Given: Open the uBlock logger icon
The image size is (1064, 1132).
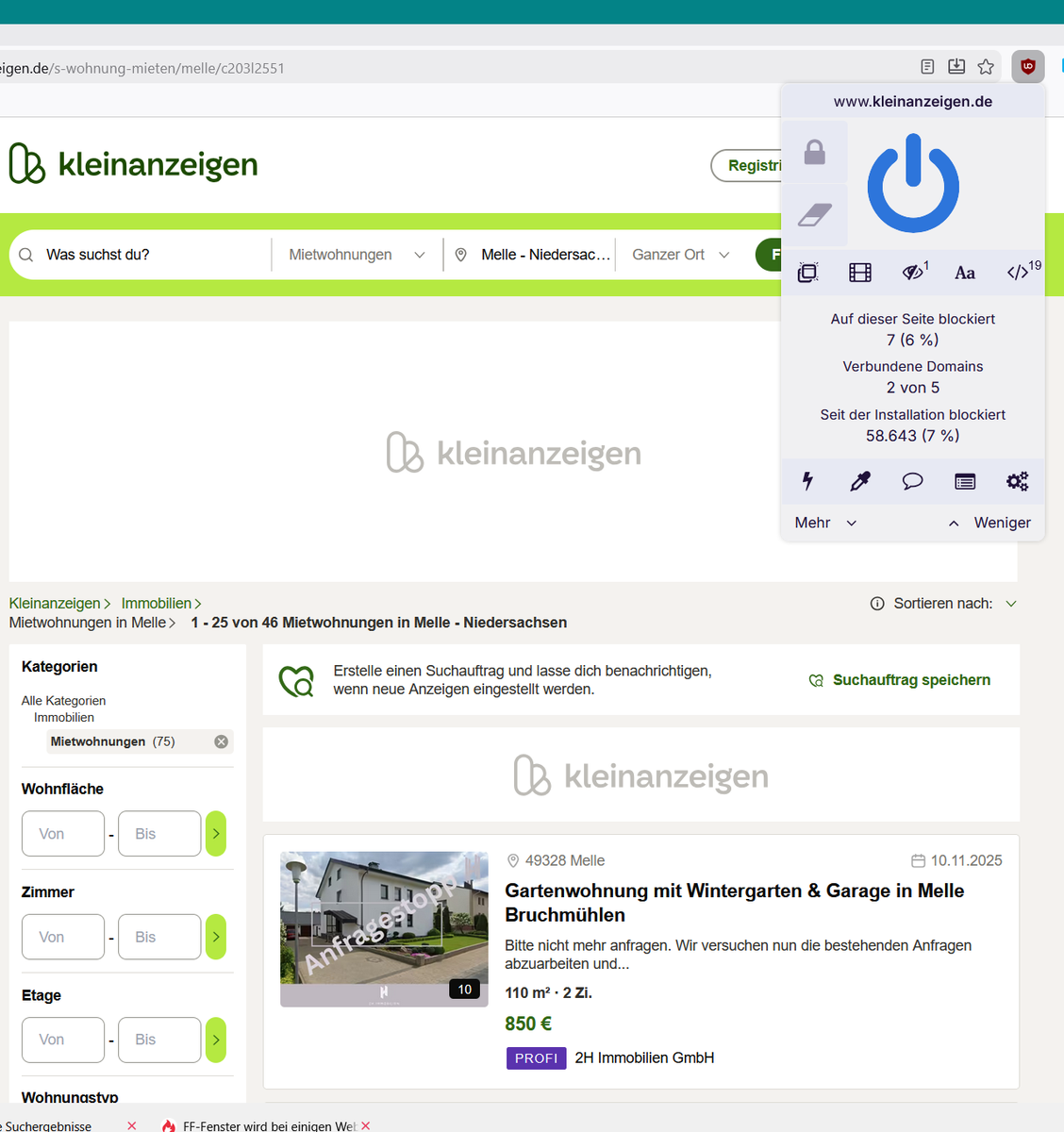Looking at the screenshot, I should click(965, 481).
